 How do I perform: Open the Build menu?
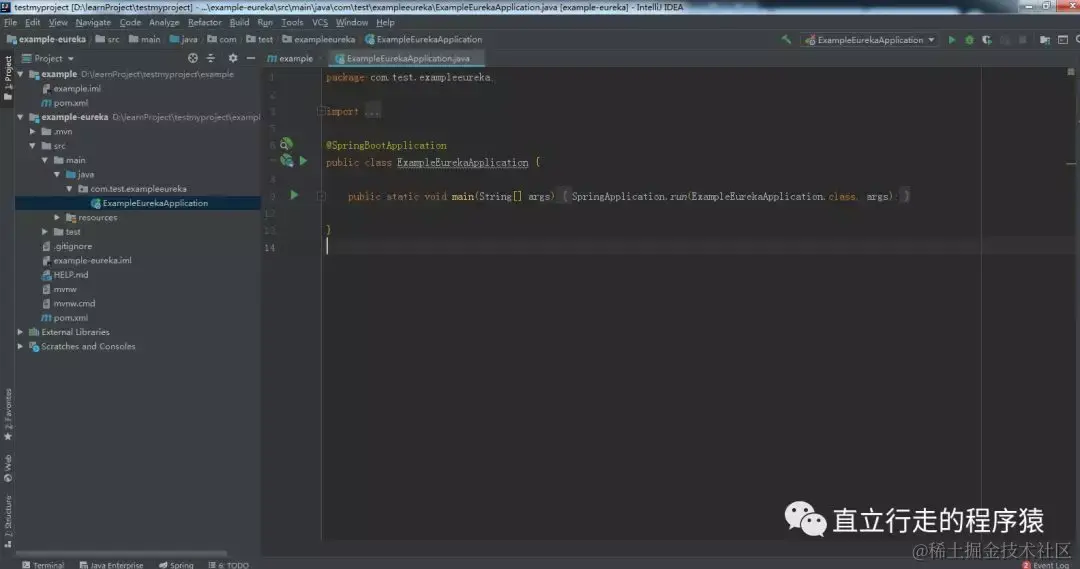(x=239, y=23)
